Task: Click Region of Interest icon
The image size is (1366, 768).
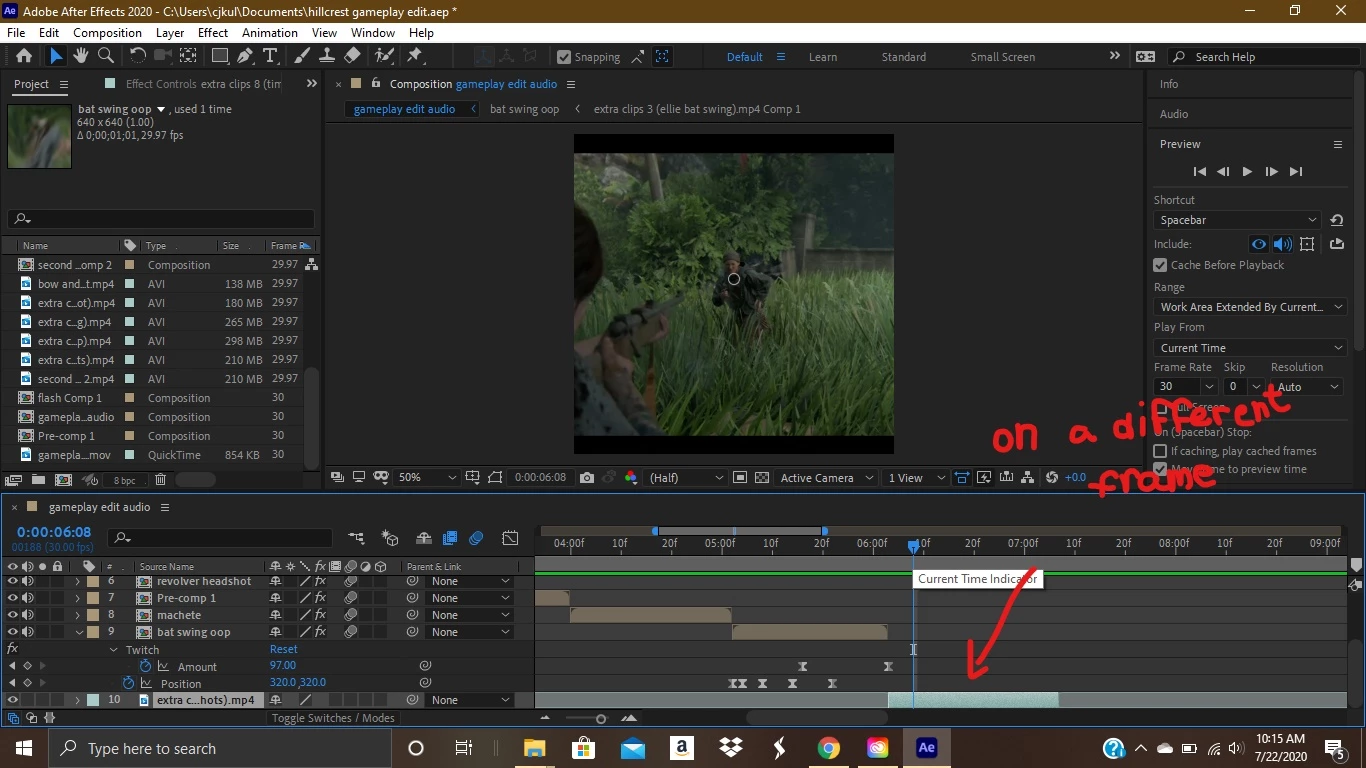Action: click(x=740, y=478)
